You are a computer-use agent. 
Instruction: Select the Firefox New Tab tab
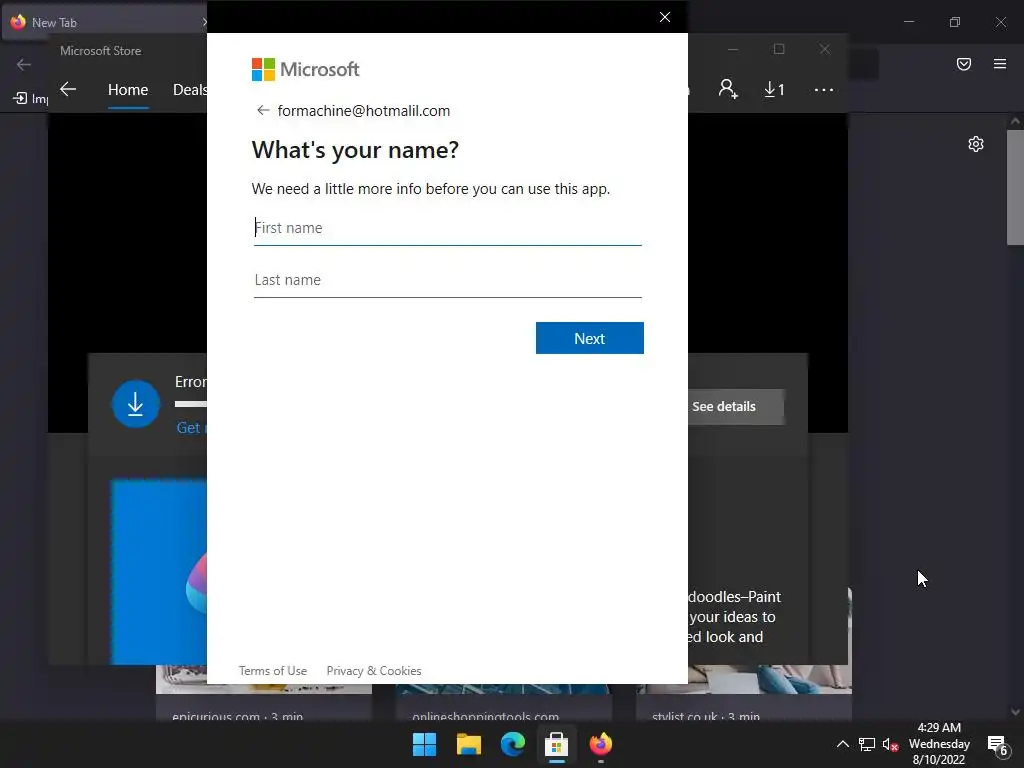[104, 22]
